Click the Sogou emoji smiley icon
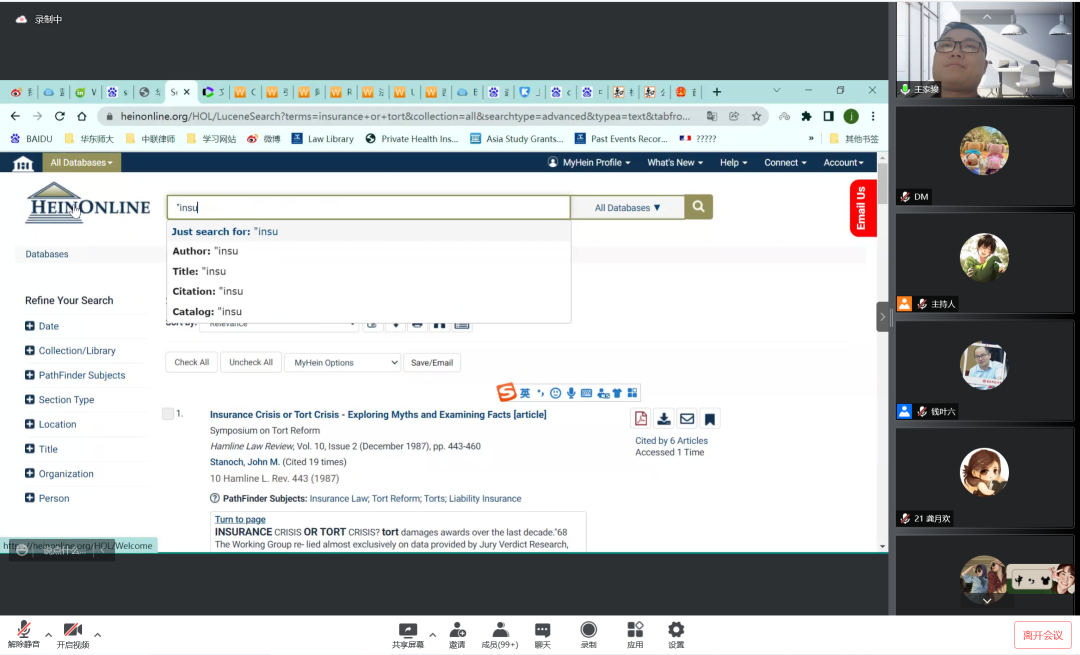 555,393
